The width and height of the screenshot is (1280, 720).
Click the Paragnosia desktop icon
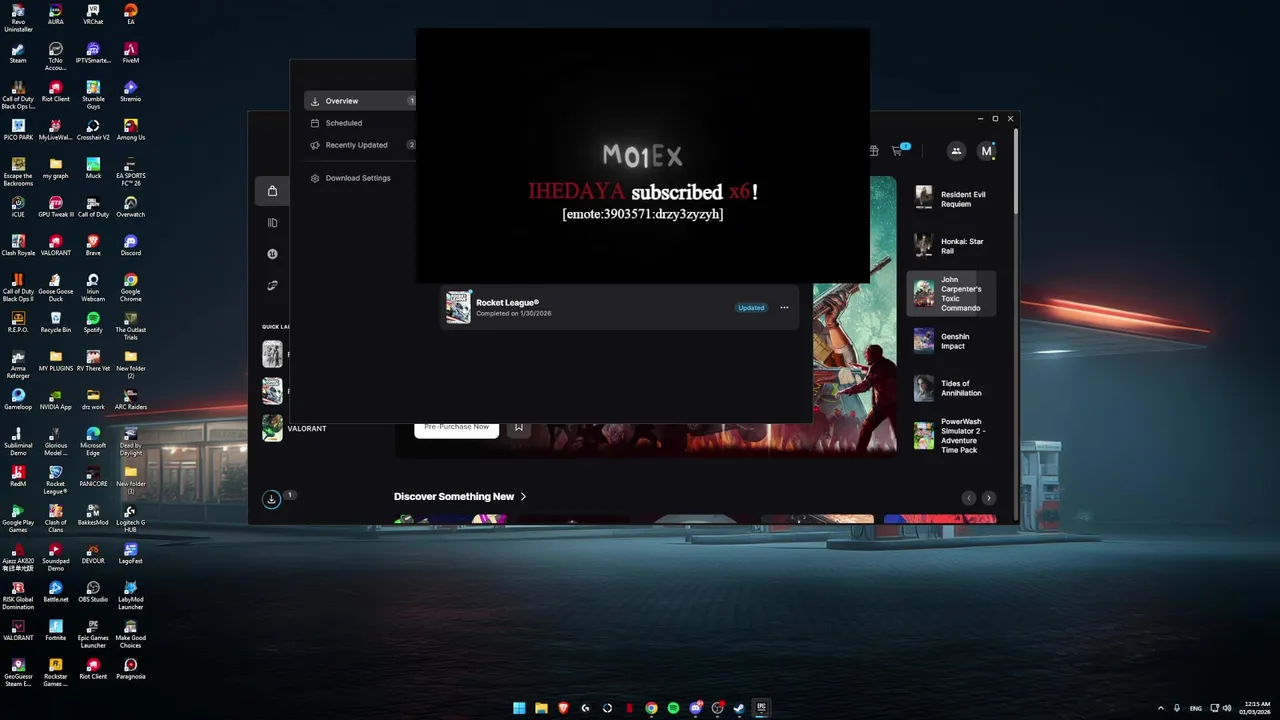tap(131, 669)
